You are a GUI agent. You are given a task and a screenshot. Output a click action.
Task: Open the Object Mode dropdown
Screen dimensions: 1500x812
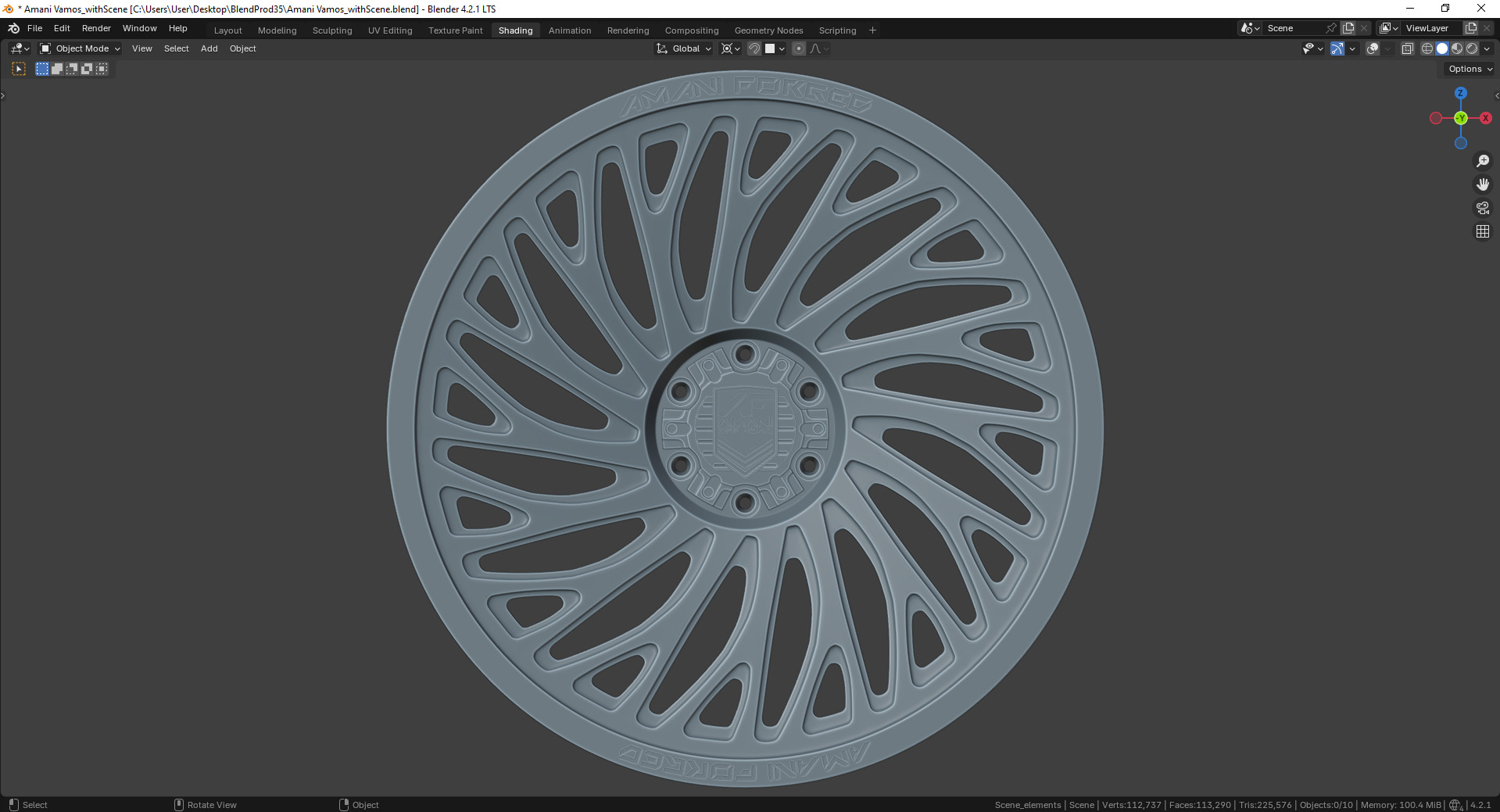(x=80, y=48)
